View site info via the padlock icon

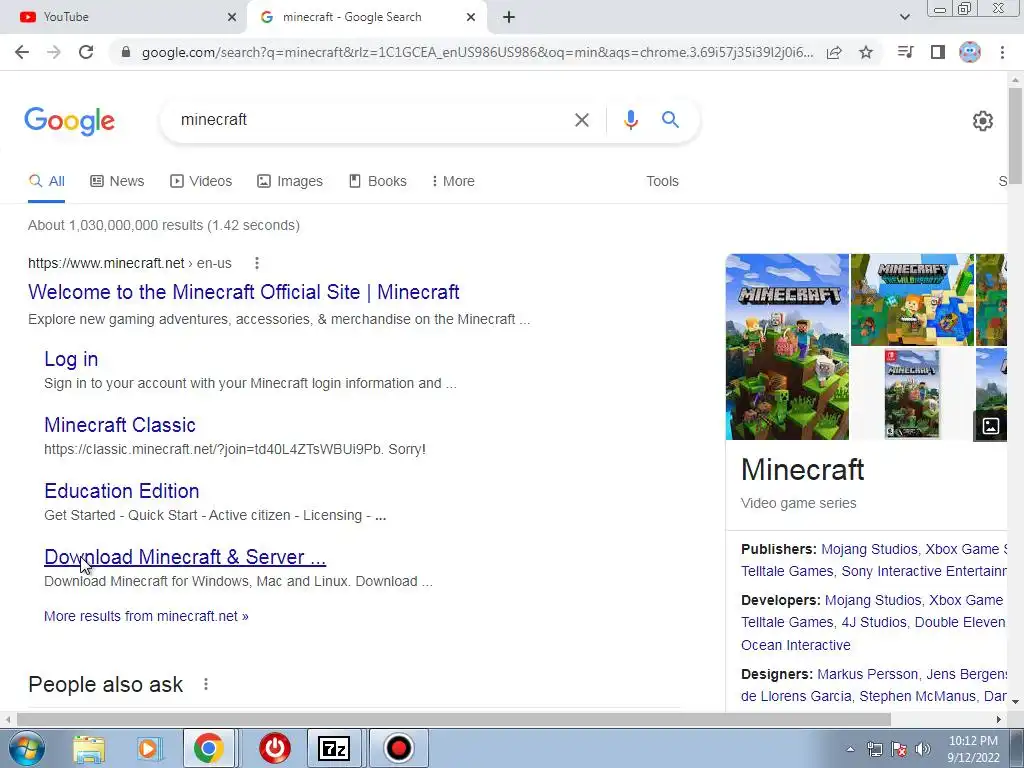(126, 52)
